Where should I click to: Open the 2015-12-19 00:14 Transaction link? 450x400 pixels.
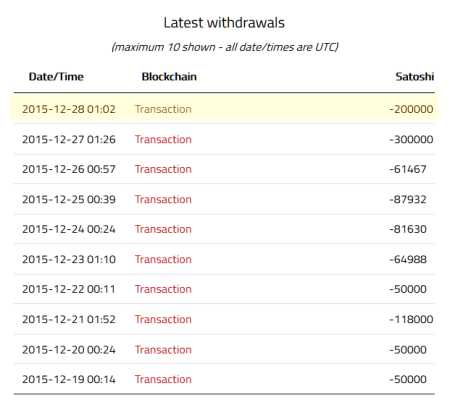(x=163, y=379)
